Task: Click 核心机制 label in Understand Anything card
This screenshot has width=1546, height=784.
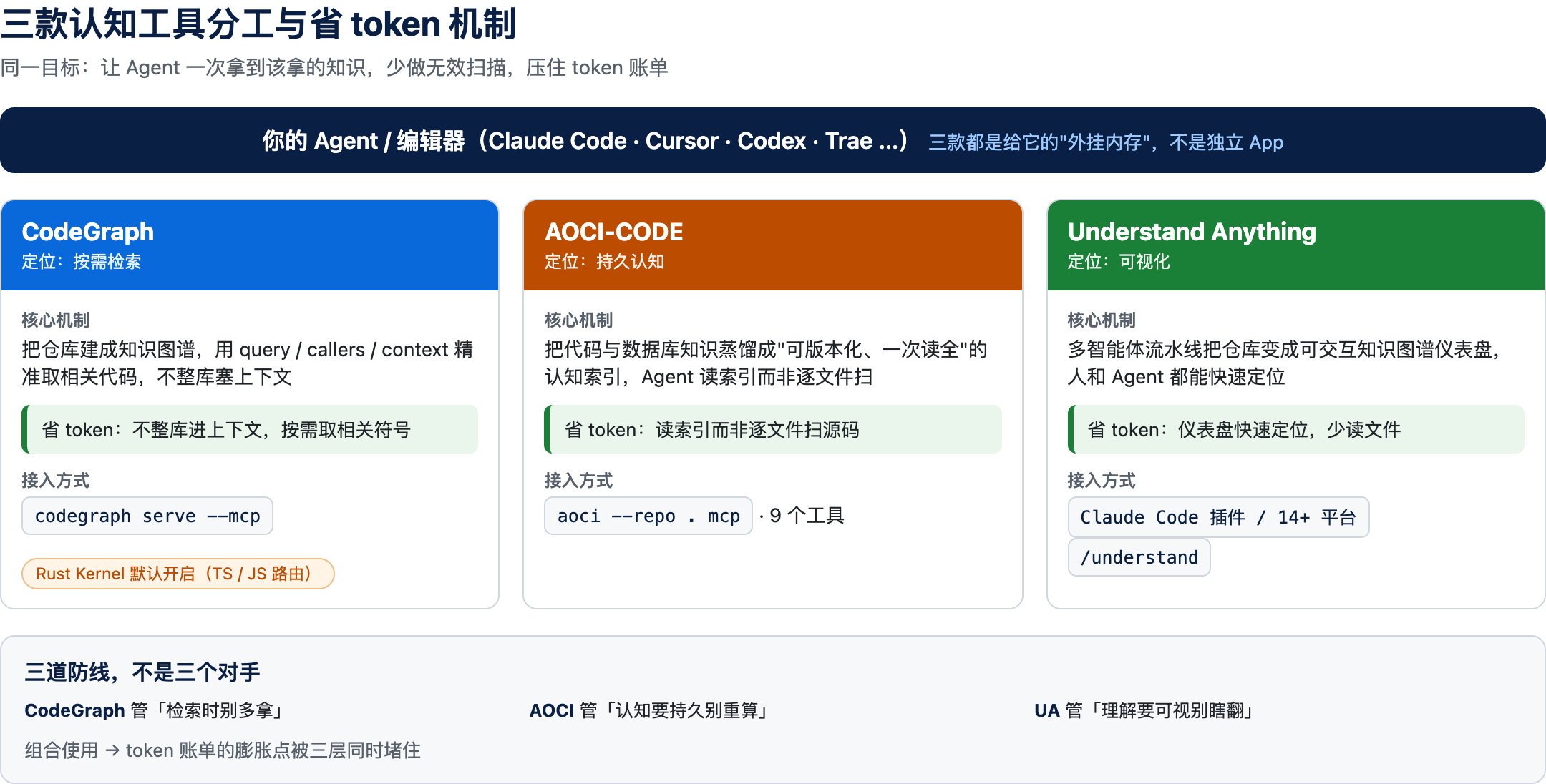Action: pos(1102,320)
